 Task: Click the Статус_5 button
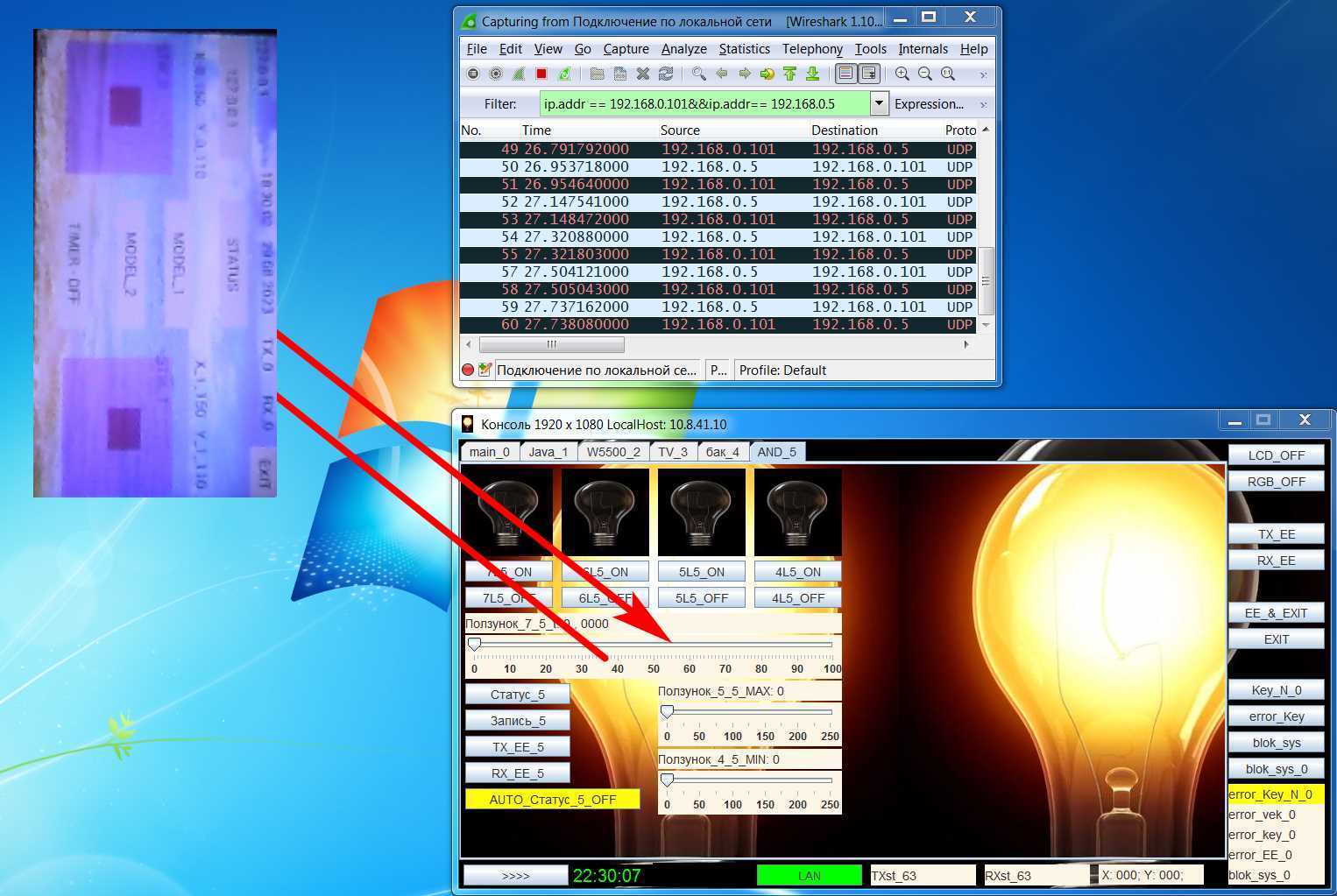517,695
